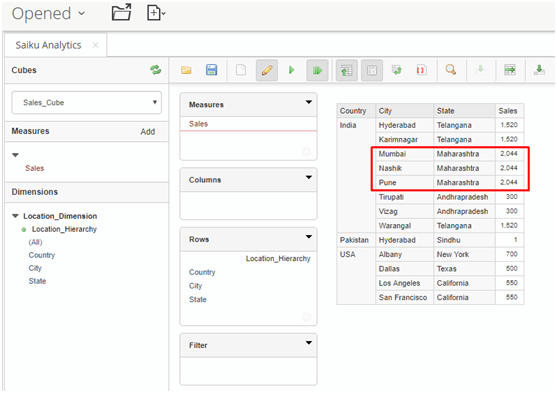Close the Saiku Analytics tab
This screenshot has height=393, width=557.
[x=95, y=45]
